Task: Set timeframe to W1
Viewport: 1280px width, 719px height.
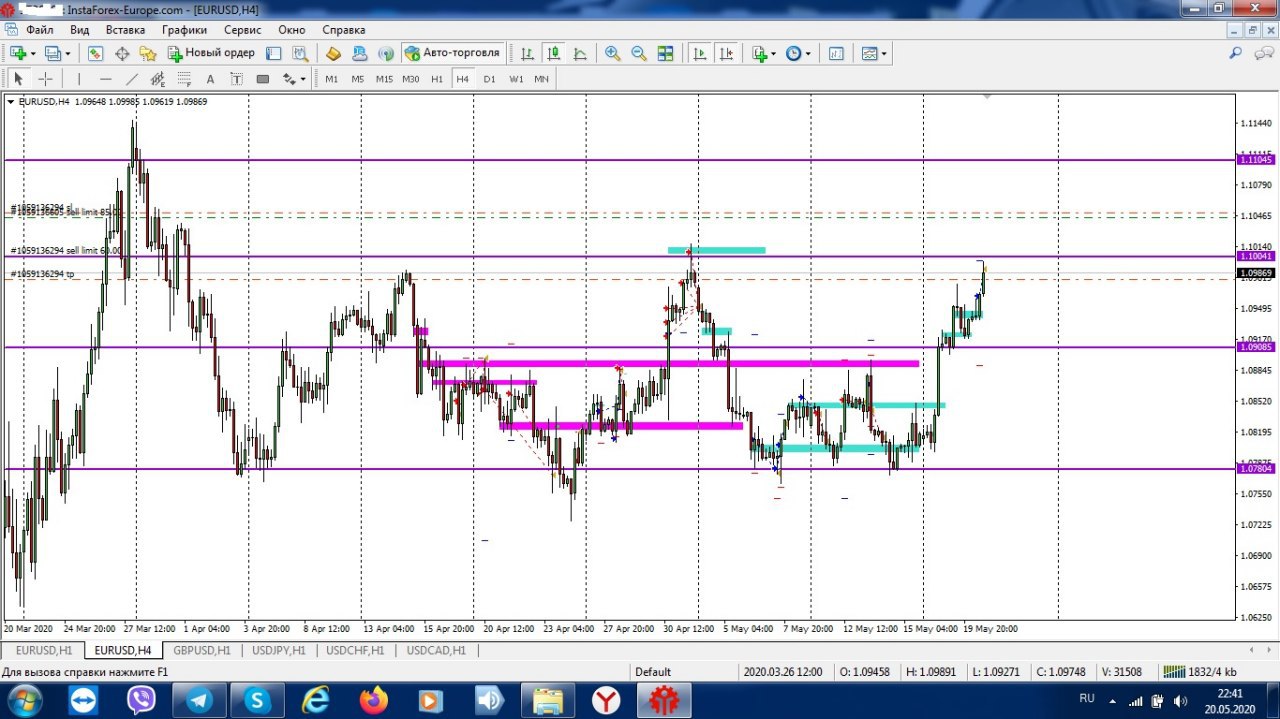Action: [x=515, y=79]
